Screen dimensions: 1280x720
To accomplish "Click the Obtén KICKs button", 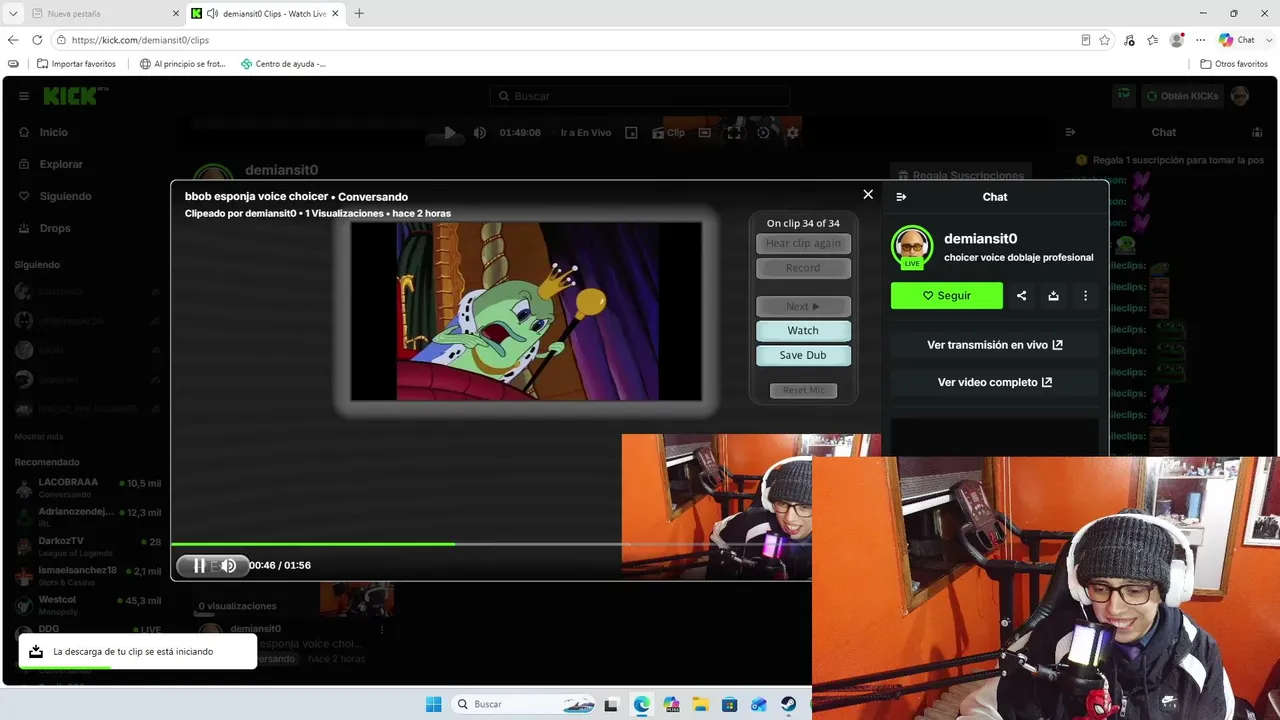I will (x=1183, y=96).
